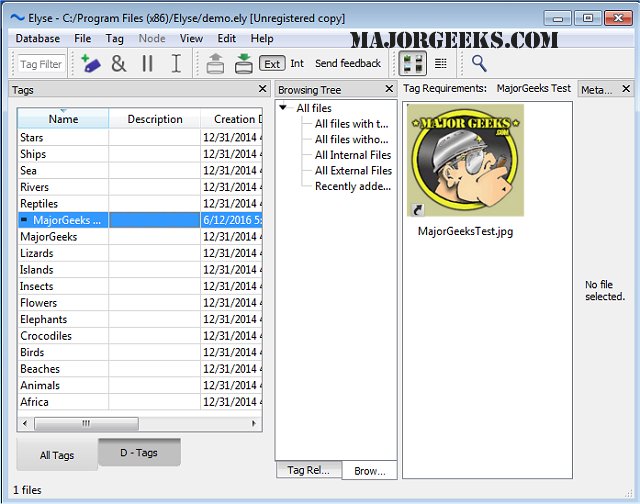This screenshot has width=640, height=504.
Task: Open the View menu
Action: point(191,38)
